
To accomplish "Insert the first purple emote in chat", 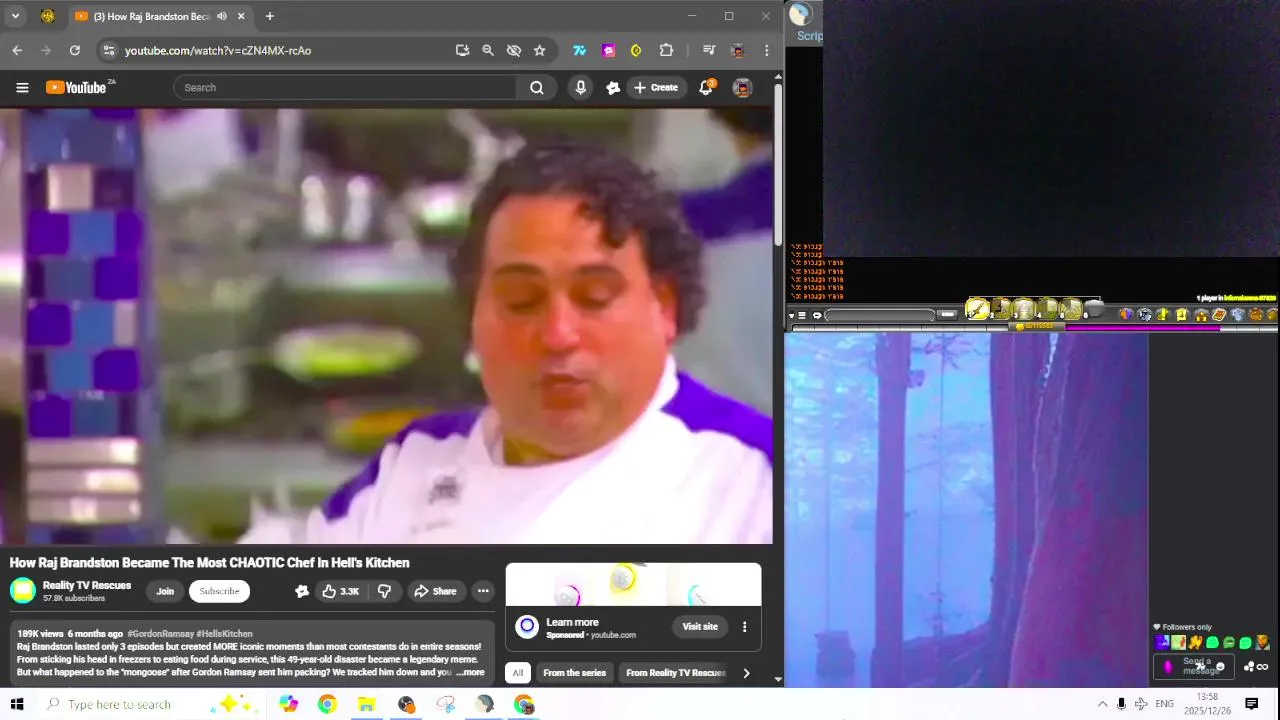I will coord(1162,643).
